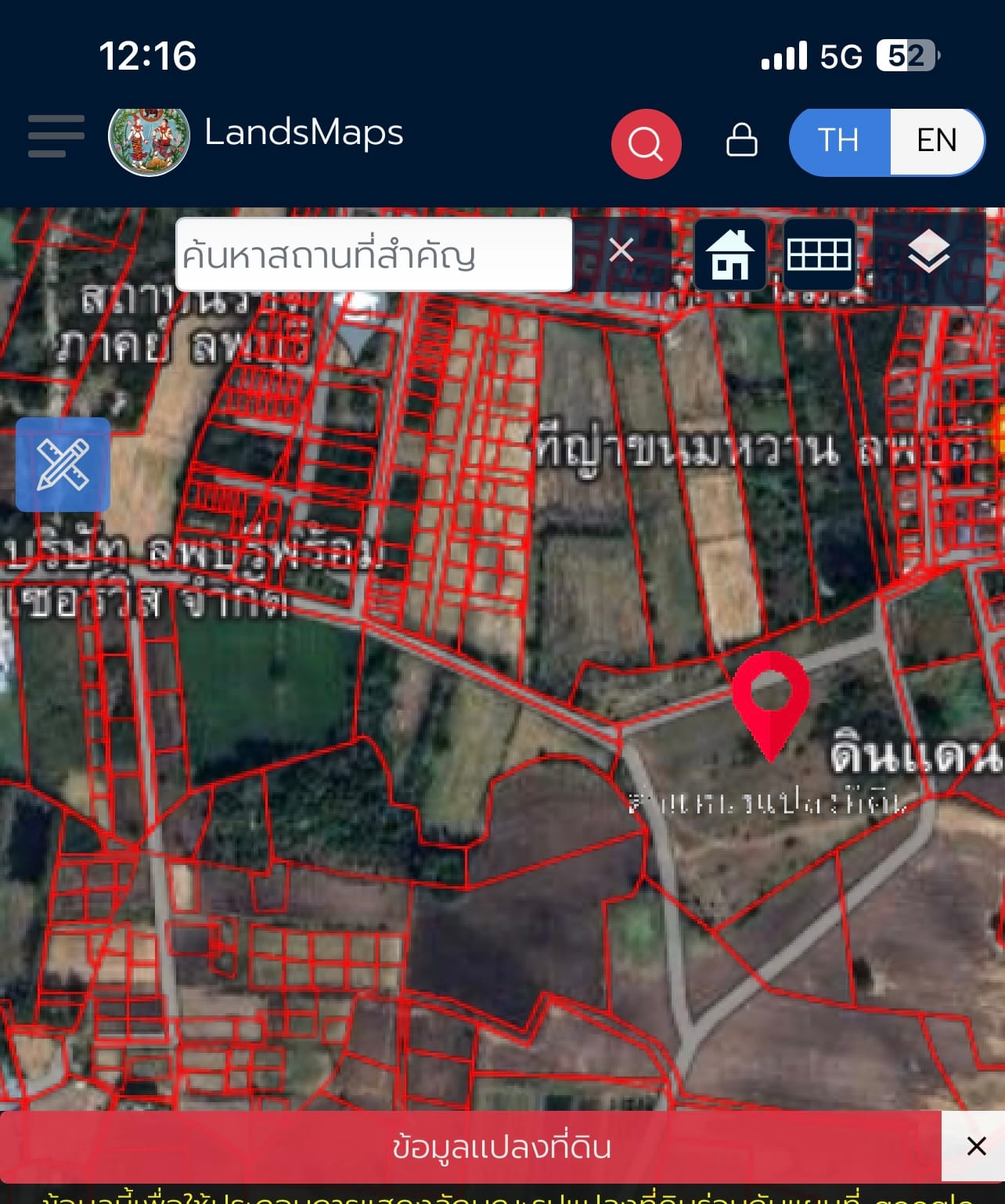This screenshot has height=1204, width=1005.
Task: Open the hamburger navigation menu
Action: [x=56, y=136]
